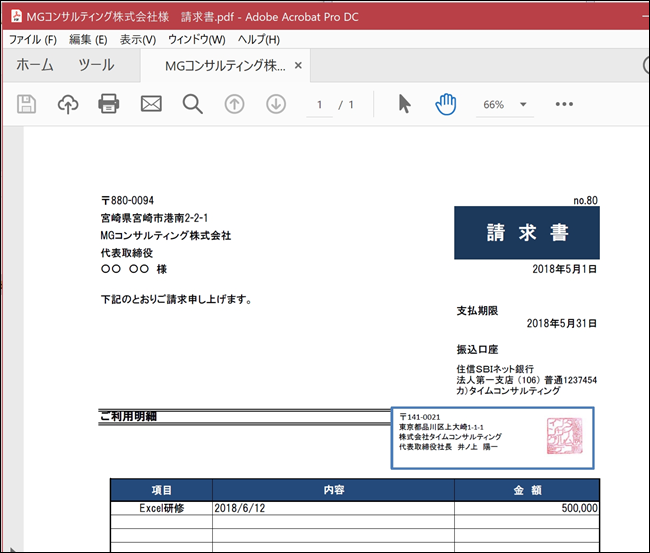Viewport: 650px width, 553px height.
Task: Click the 下記のとおりご請求申し上げます sentence
Action: tap(177, 299)
